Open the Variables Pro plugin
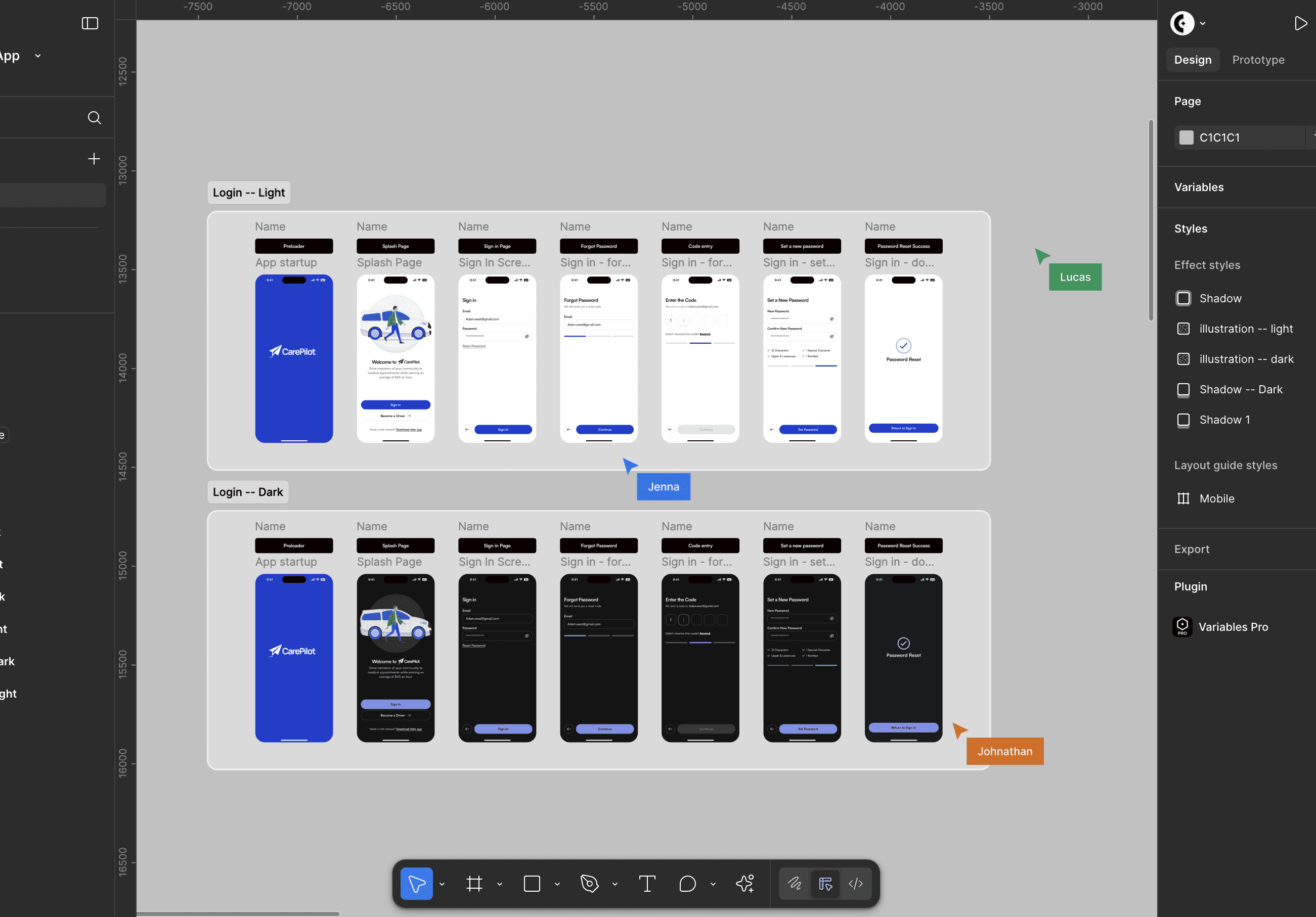The width and height of the screenshot is (1316, 917). click(x=1233, y=627)
